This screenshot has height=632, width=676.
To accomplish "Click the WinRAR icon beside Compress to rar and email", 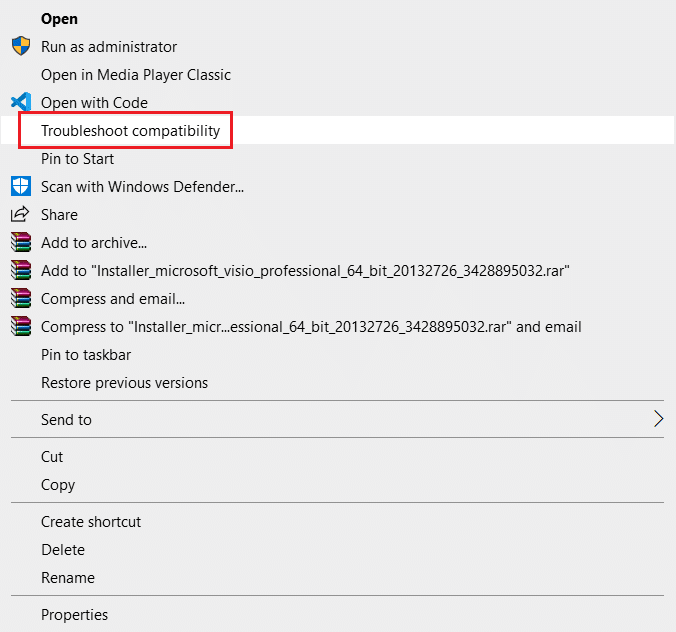I will click(x=20, y=327).
